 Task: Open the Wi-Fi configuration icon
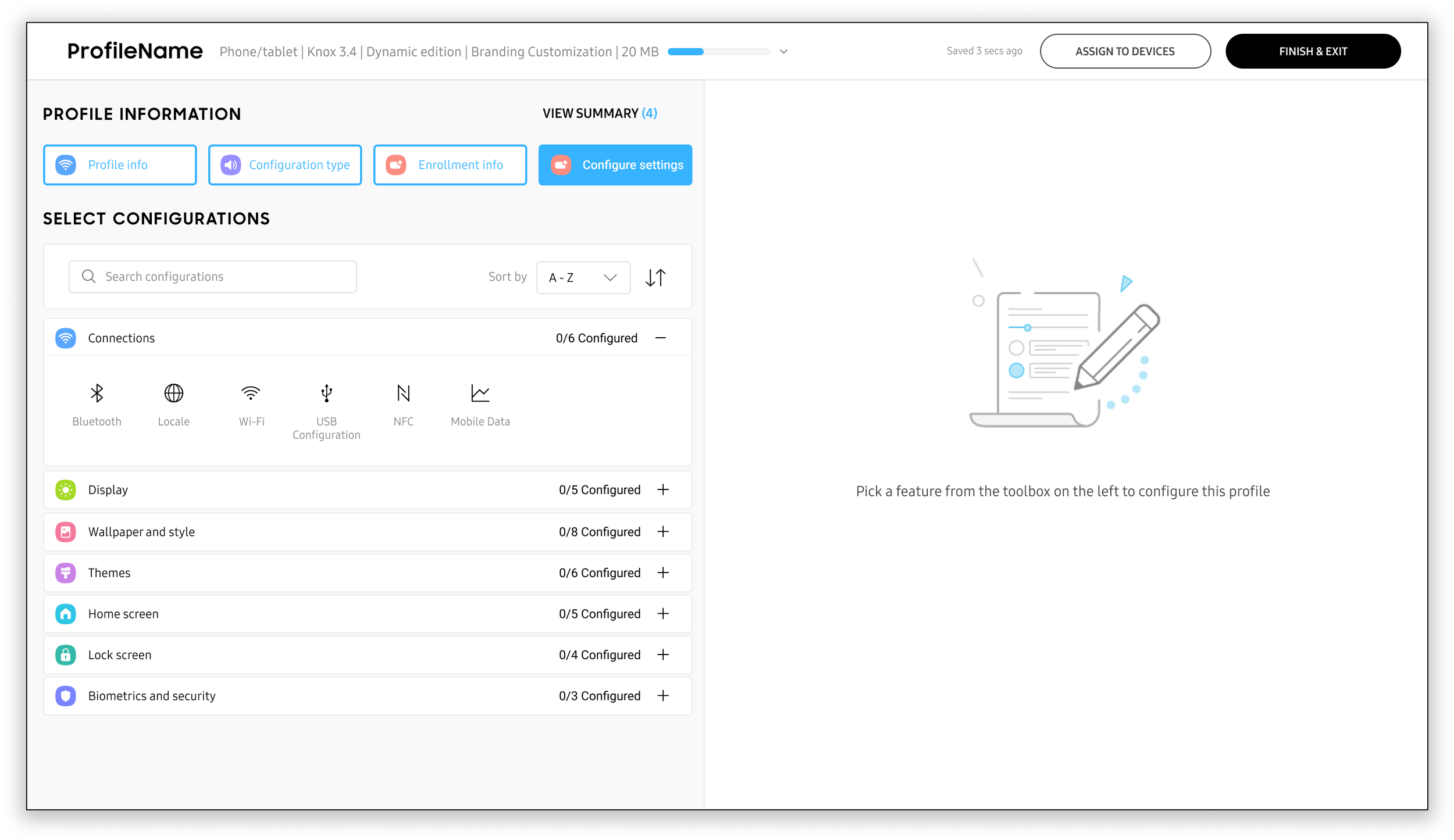(251, 394)
